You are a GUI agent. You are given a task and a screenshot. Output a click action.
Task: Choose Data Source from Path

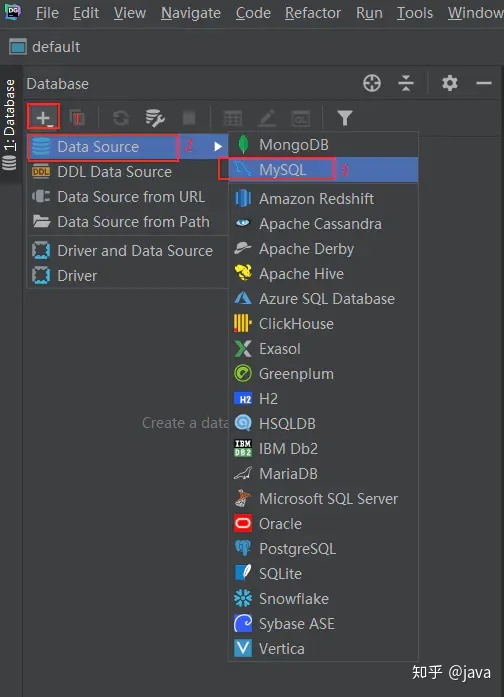[x=128, y=221]
